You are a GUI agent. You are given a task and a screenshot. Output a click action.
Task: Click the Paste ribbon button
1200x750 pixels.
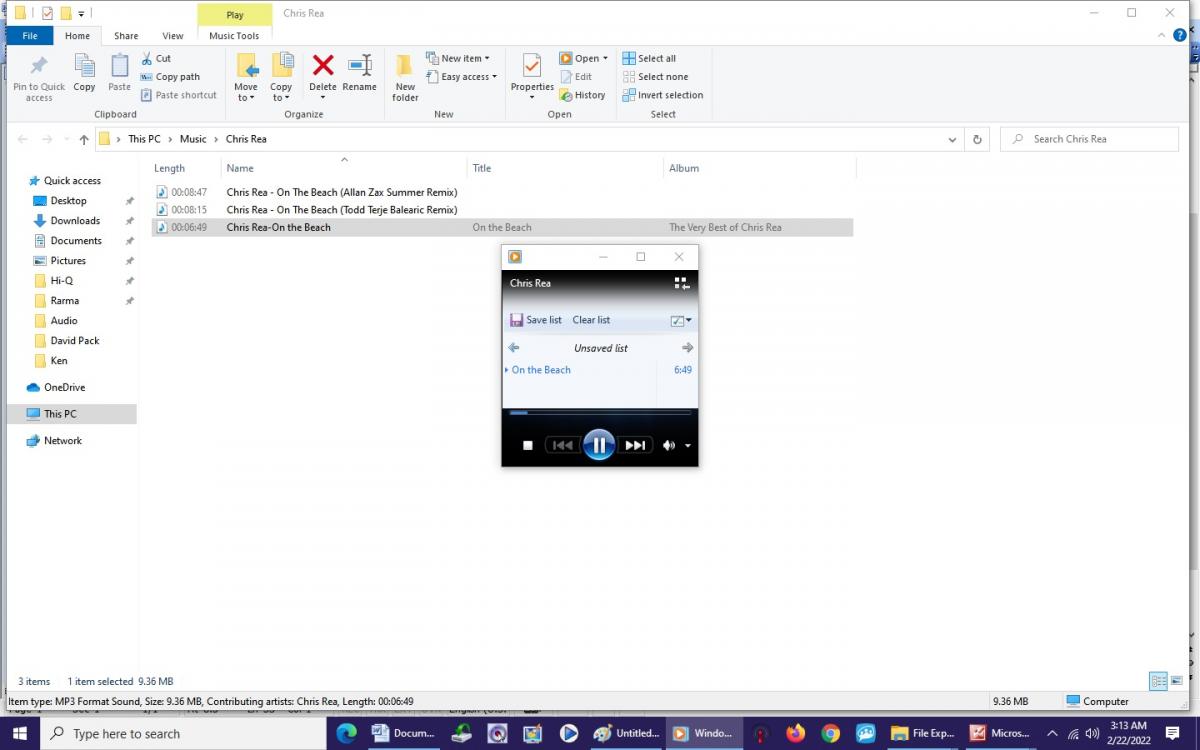[119, 73]
